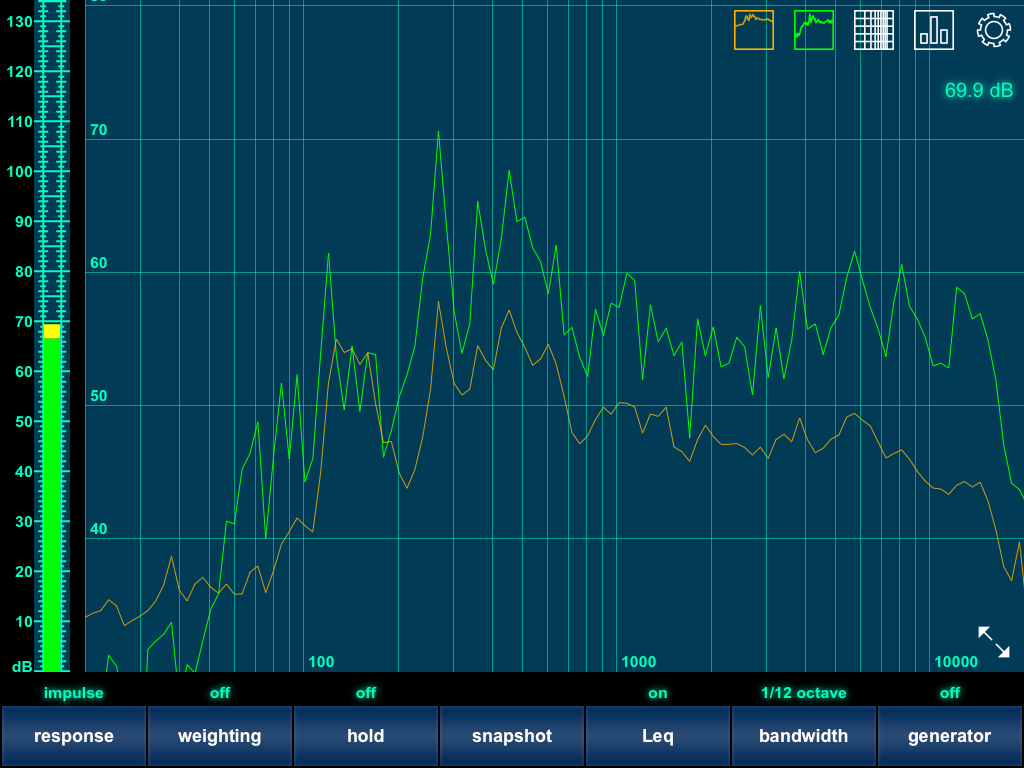Switch to the bar chart view icon
The height and width of the screenshot is (768, 1024).
click(x=934, y=30)
